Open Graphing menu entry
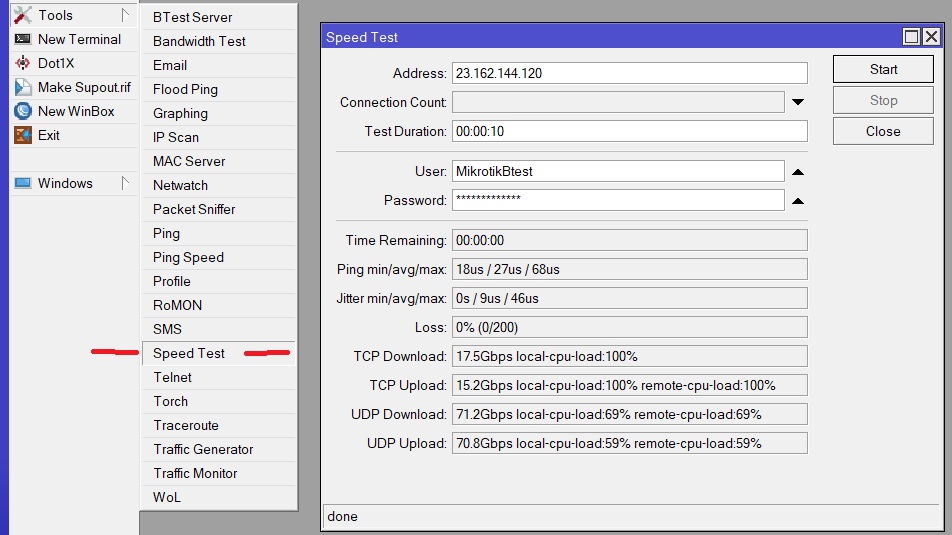952x535 pixels. (219, 113)
